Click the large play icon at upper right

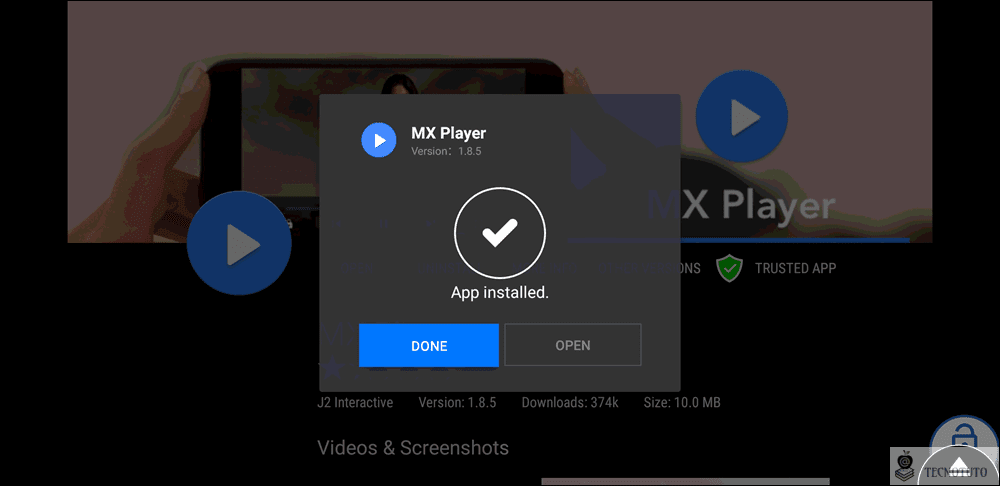pos(742,117)
